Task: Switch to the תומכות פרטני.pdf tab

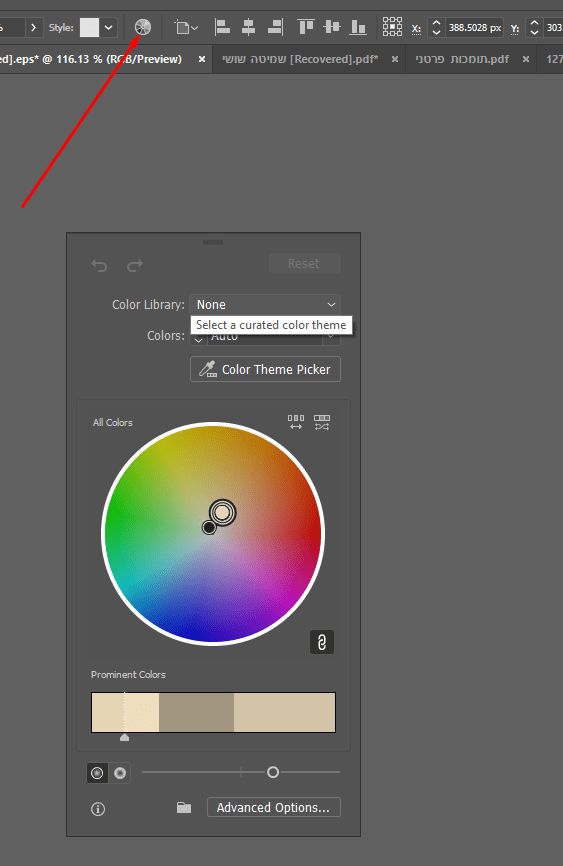Action: tap(462, 59)
